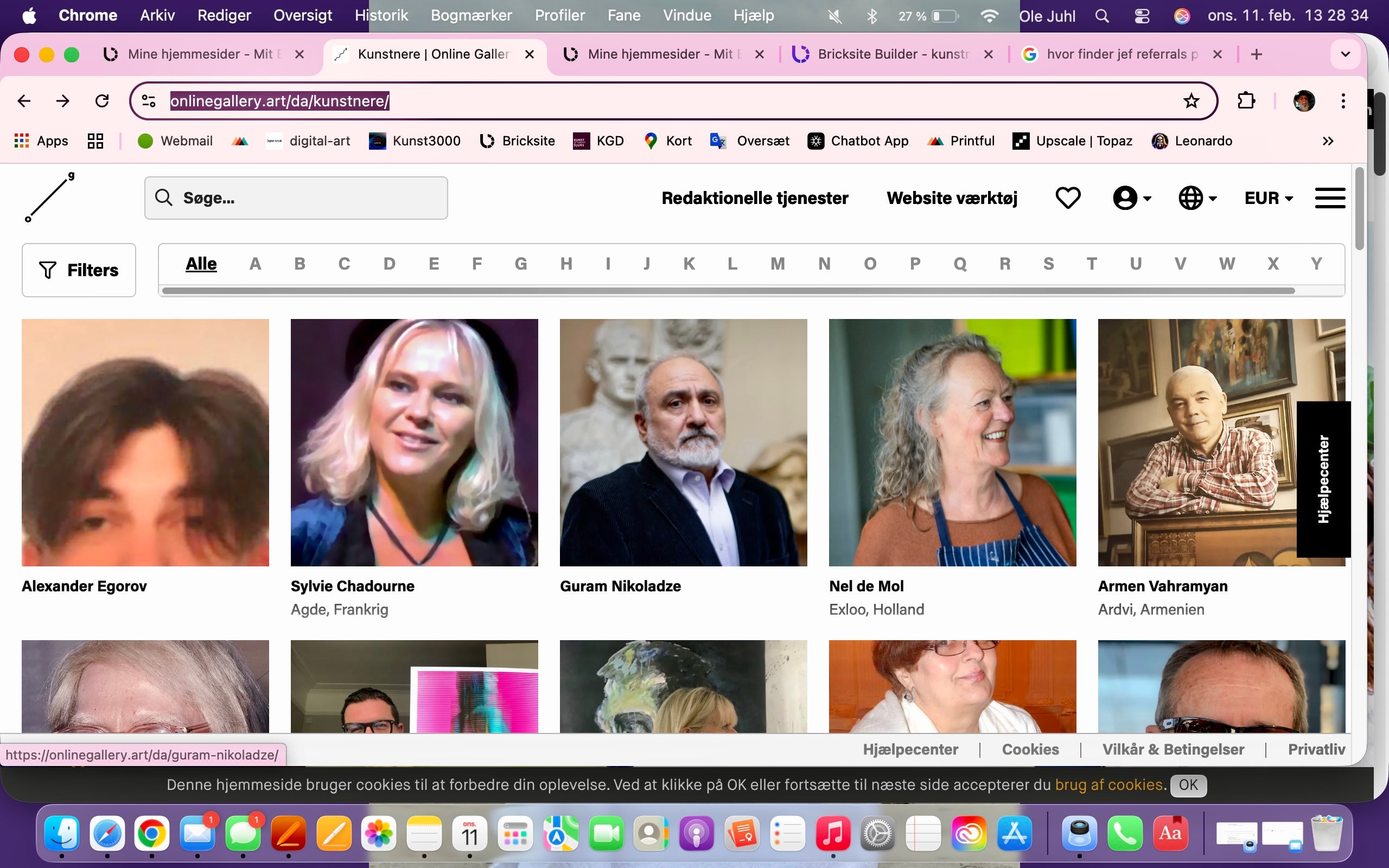Click the site information icon in address bar
1389x868 pixels.
point(149,101)
